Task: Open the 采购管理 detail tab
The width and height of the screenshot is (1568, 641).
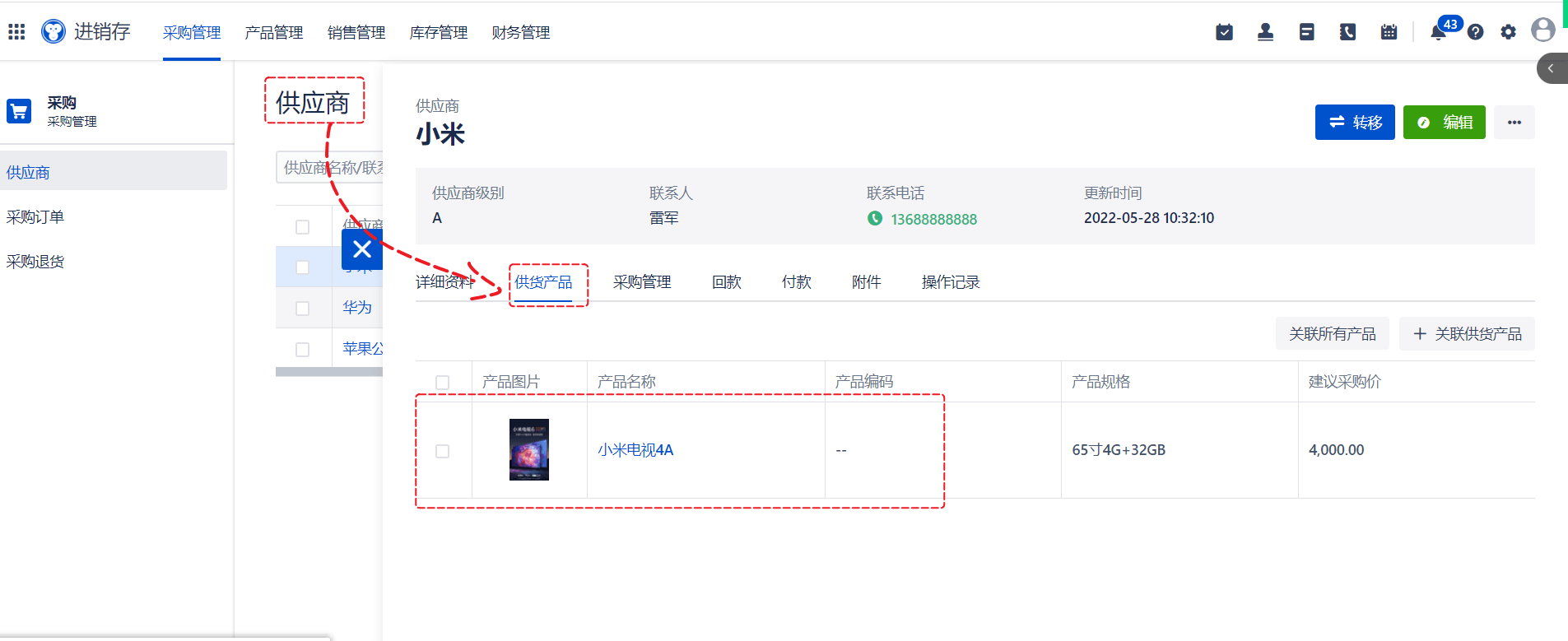Action: click(642, 282)
